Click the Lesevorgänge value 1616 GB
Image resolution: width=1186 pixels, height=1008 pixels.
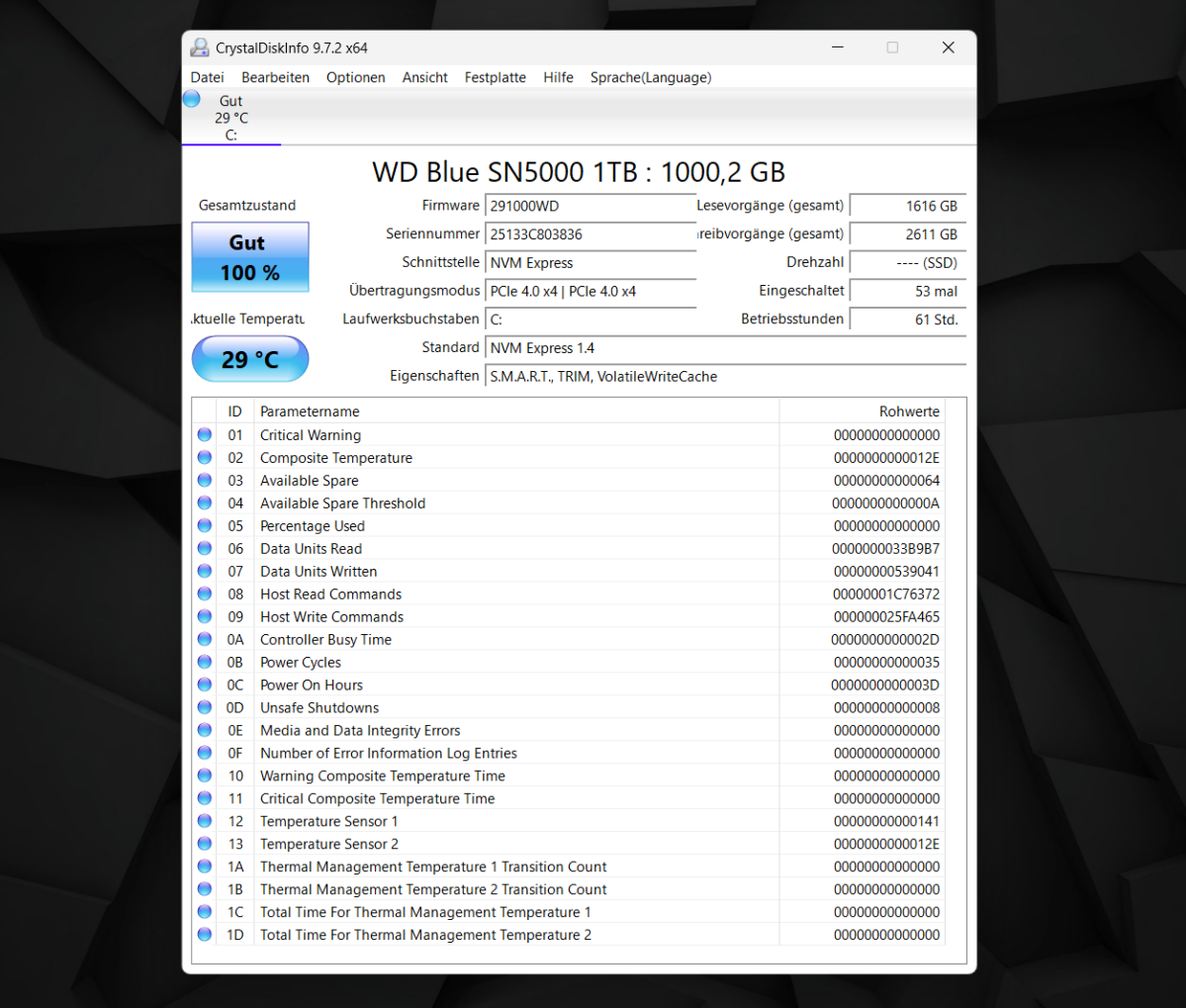908,206
